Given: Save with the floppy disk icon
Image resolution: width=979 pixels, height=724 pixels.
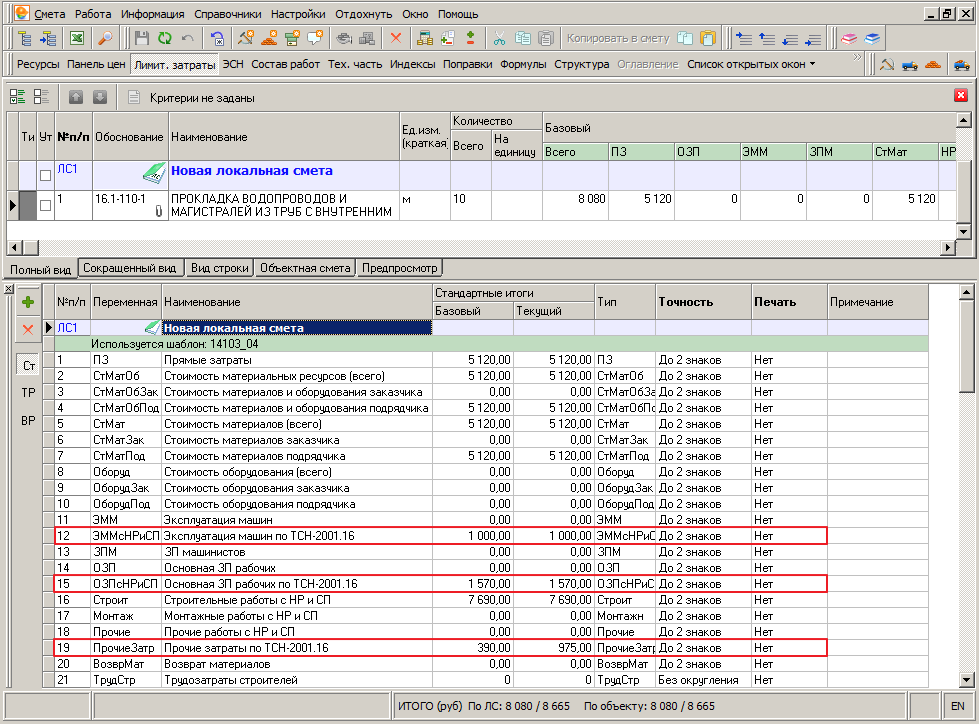Looking at the screenshot, I should (142, 39).
